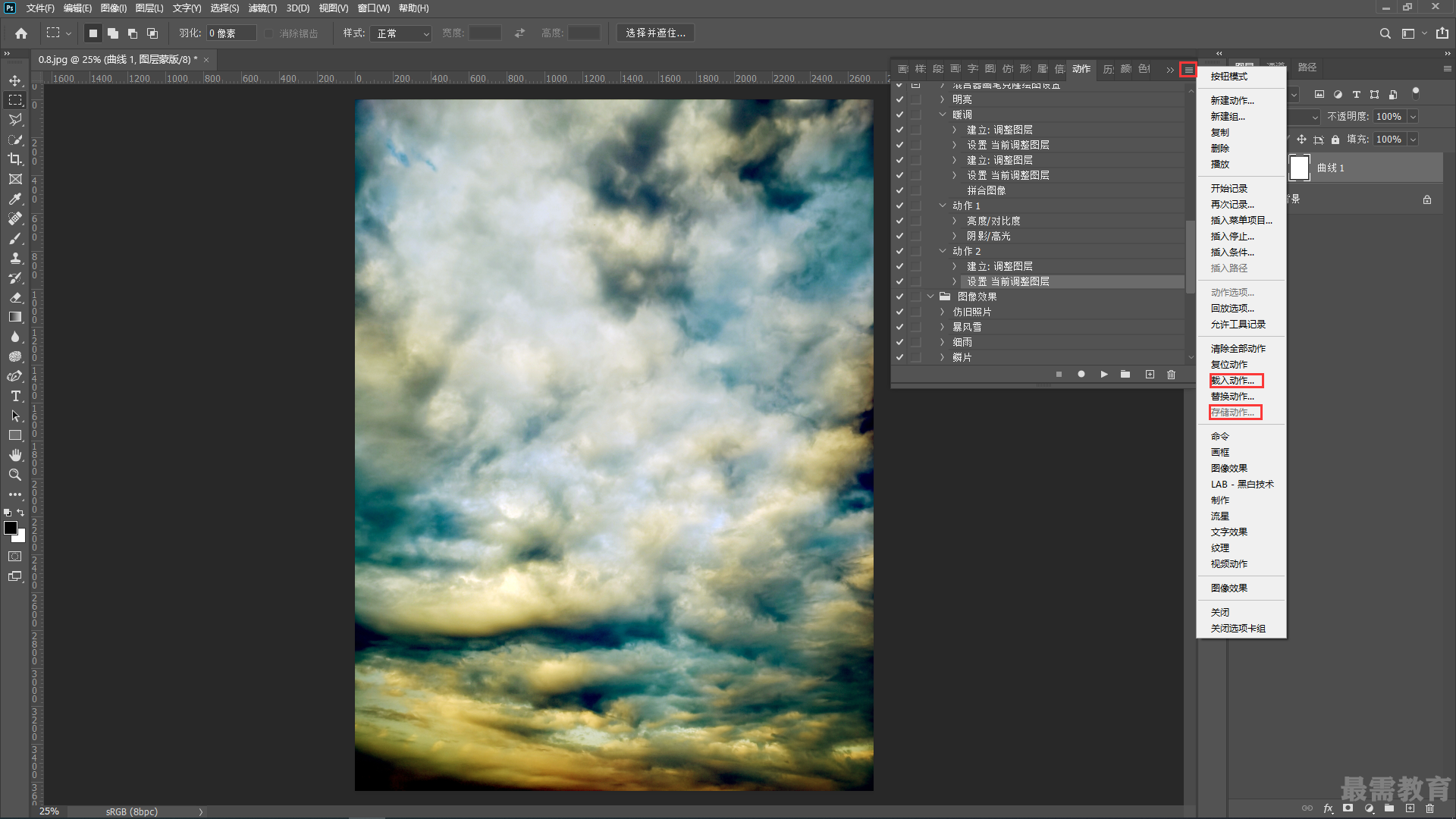Screen dimensions: 1456x819
Task: Toggle checkmark for 细雨 action
Action: pyautogui.click(x=899, y=342)
